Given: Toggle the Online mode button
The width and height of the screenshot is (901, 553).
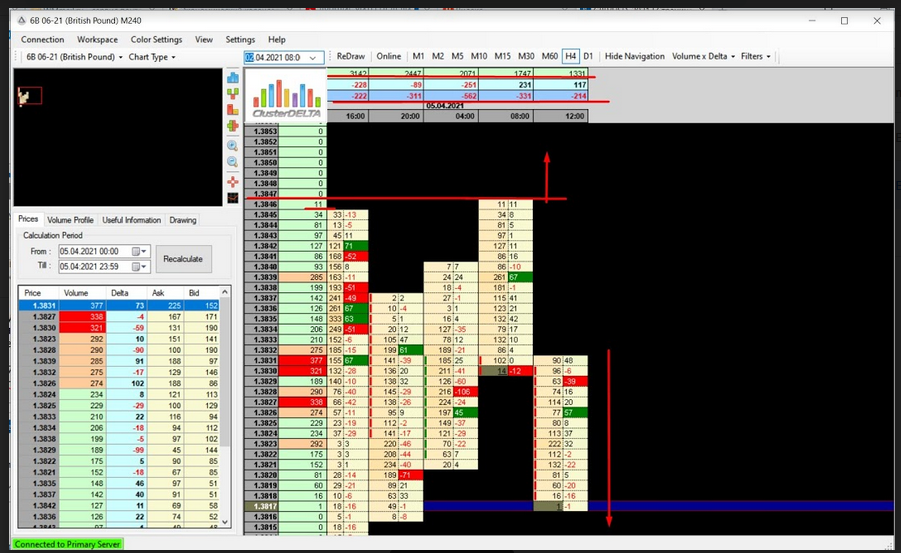Looking at the screenshot, I should [389, 56].
